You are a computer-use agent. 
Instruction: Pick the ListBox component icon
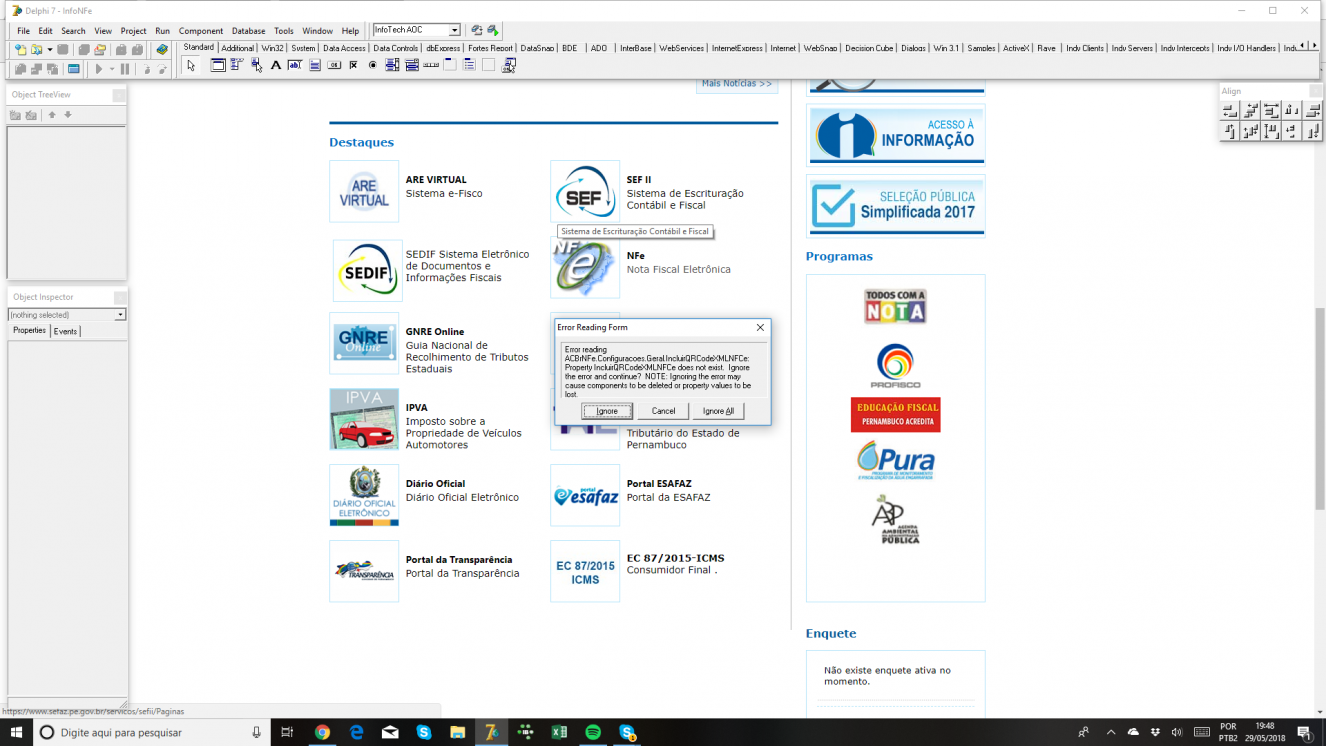pos(392,66)
